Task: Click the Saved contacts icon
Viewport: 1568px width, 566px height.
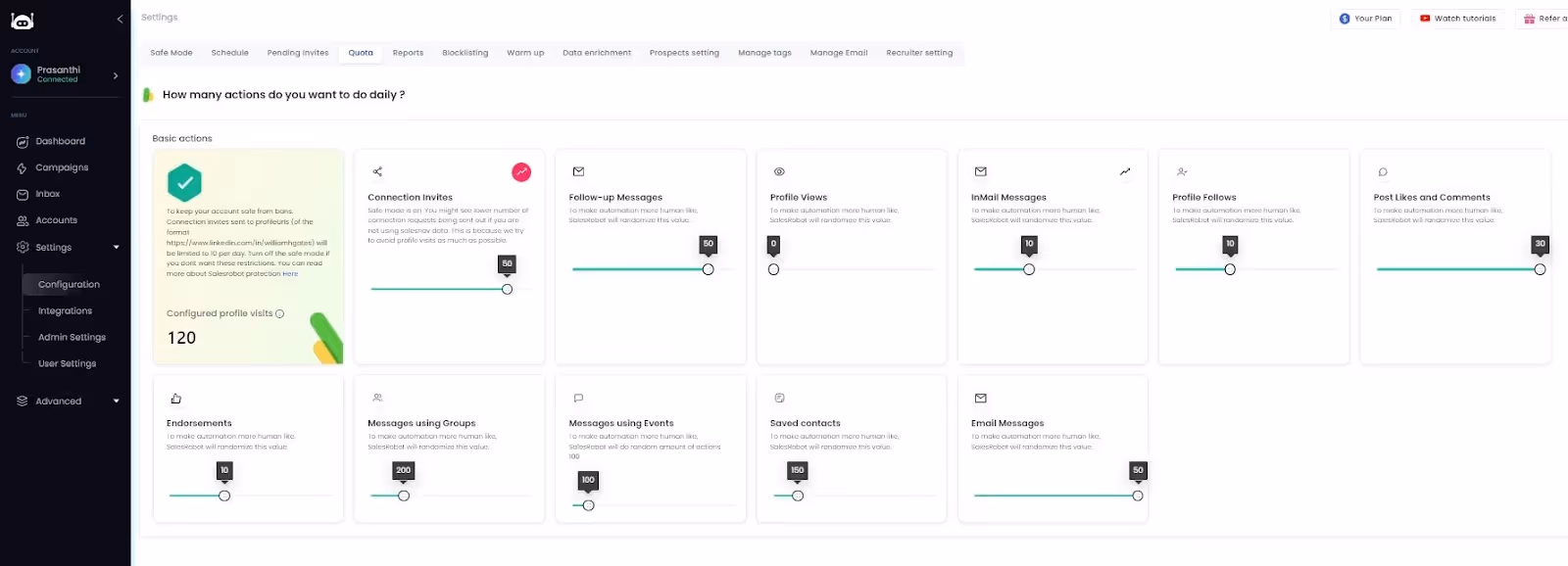Action: click(779, 398)
